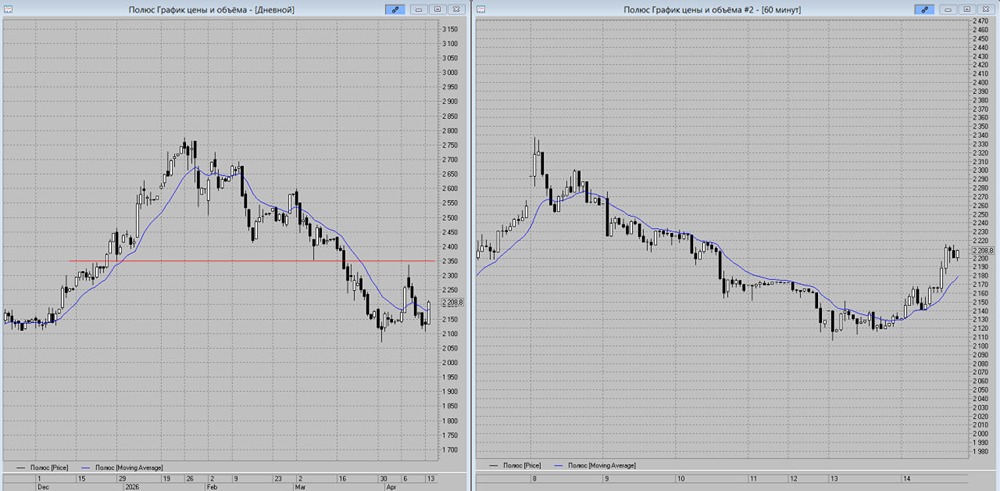Toggle the link pin button in the Дневной chart title bar
The width and height of the screenshot is (1000, 491).
[x=394, y=10]
